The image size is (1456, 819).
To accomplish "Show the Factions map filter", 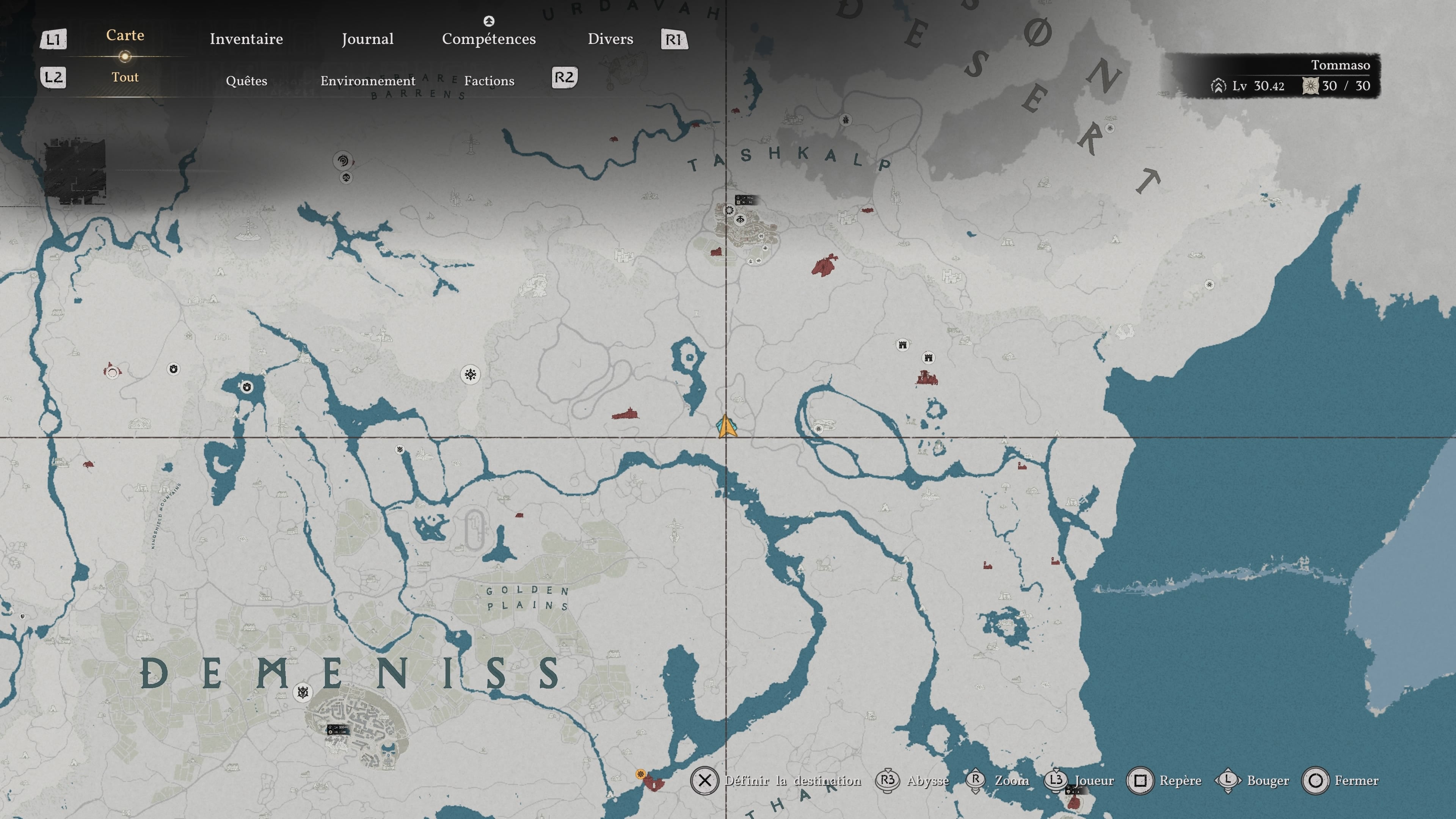I will pyautogui.click(x=490, y=81).
